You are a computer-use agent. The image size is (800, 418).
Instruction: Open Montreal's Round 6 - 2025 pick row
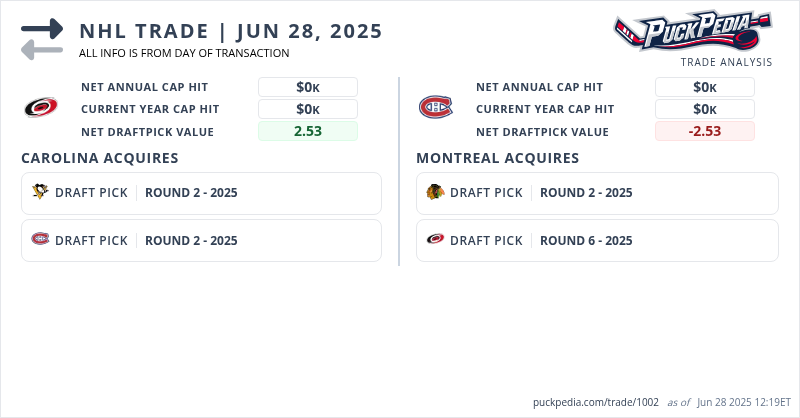pyautogui.click(x=597, y=241)
